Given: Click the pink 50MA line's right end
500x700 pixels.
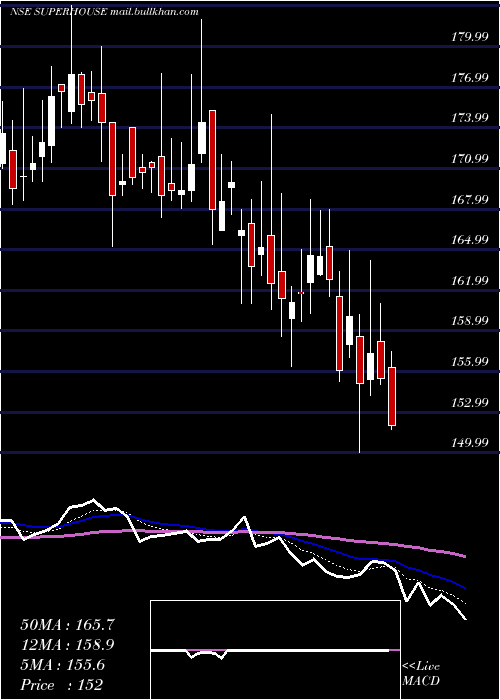Looking at the screenshot, I should tap(464, 556).
